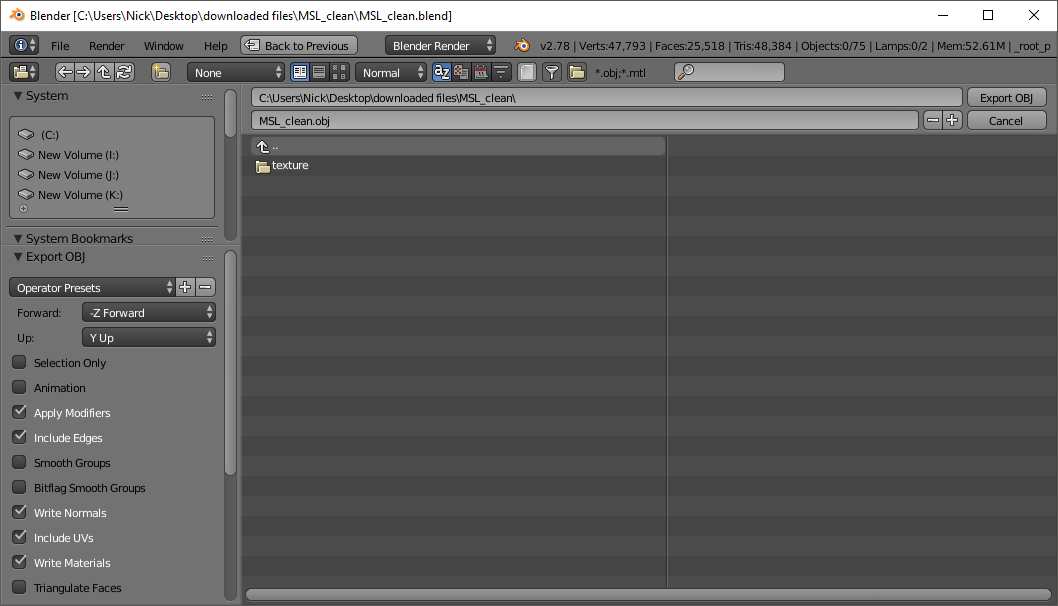
Task: Decrement file name number with minus
Action: (933, 120)
